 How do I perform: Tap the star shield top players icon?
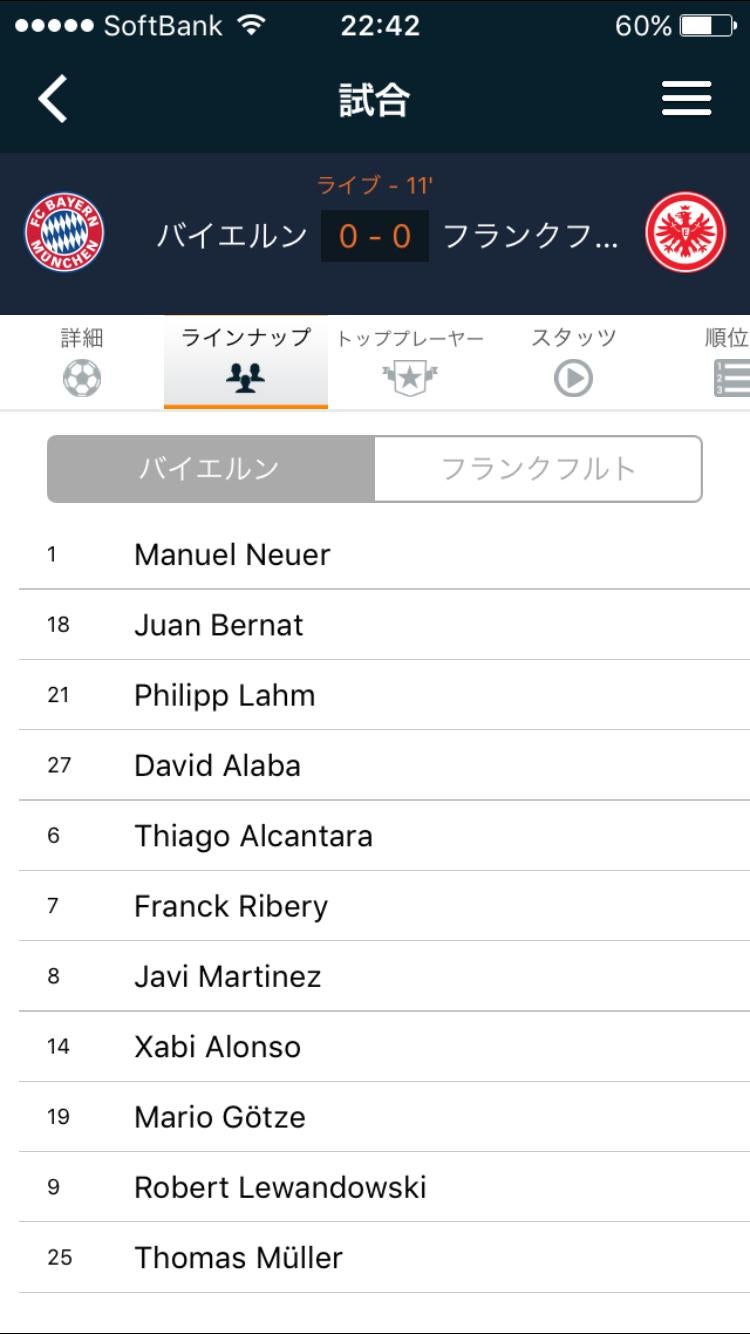pos(410,379)
